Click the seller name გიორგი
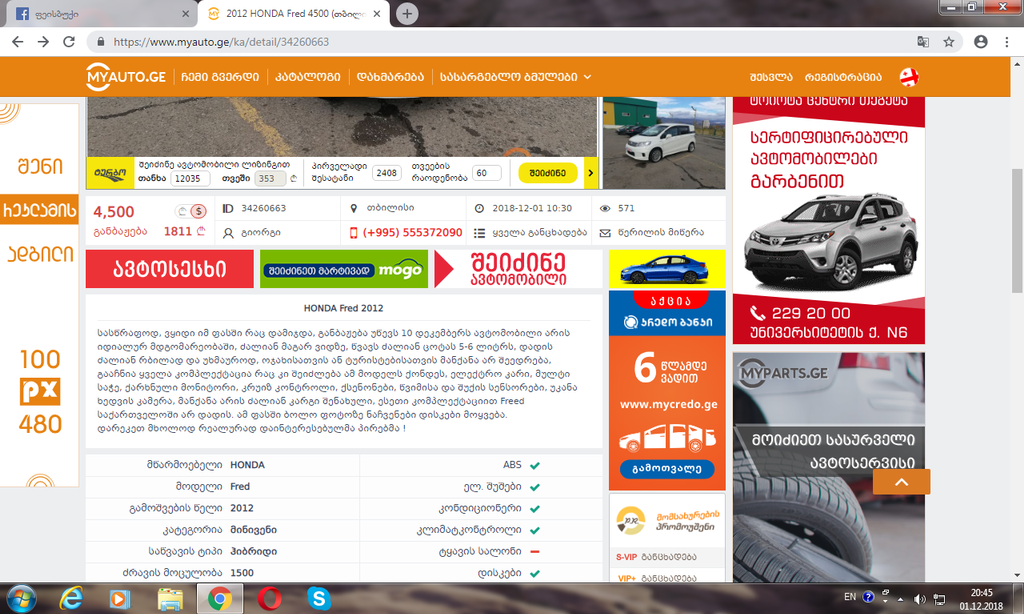Screen dimensions: 1024x614 coord(261,233)
